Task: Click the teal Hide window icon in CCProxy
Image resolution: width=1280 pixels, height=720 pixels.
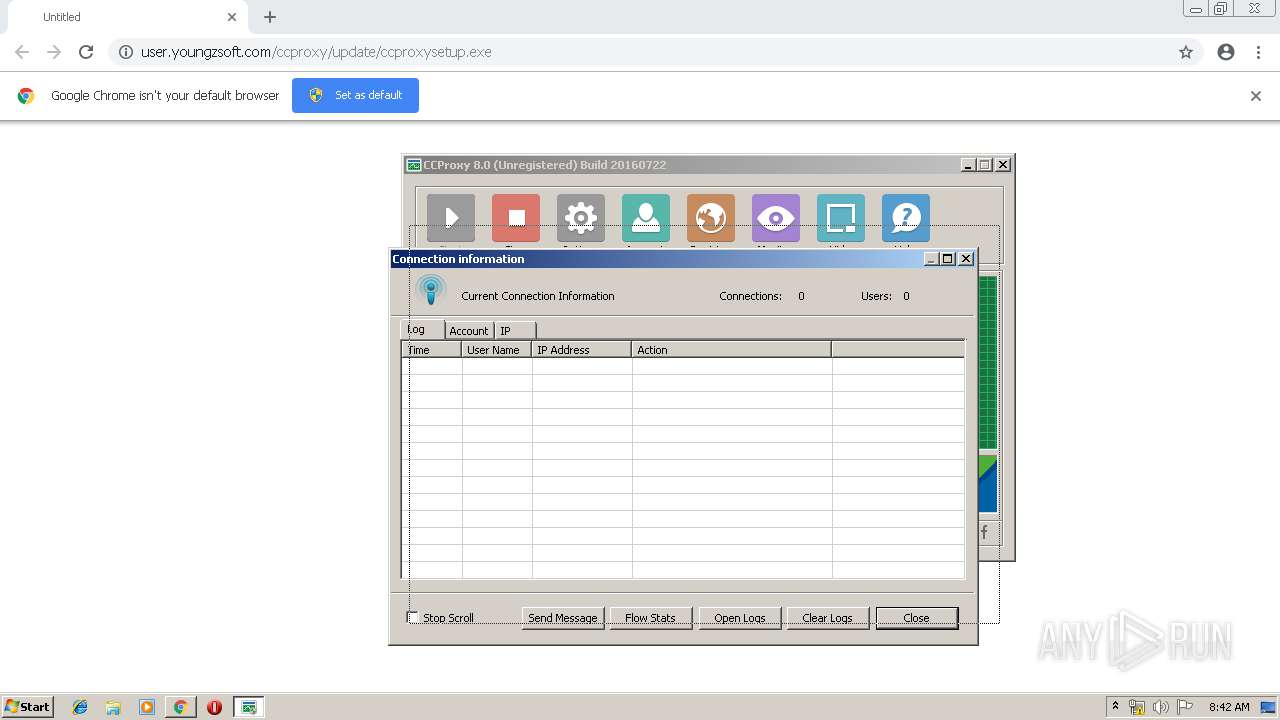Action: (841, 218)
